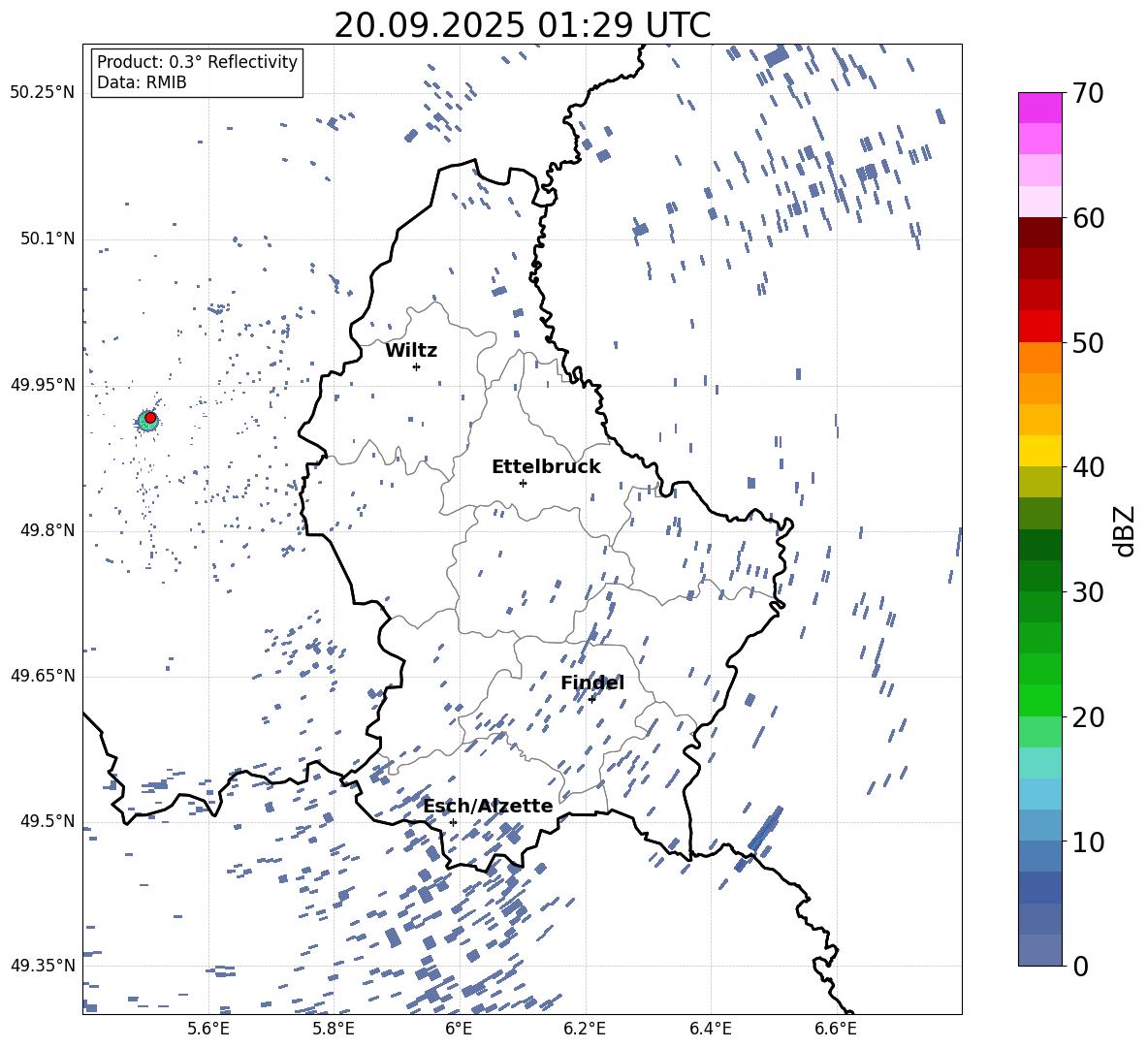Click the Findel station cross marker
Viewport: 1148px width, 1048px height.
591,699
